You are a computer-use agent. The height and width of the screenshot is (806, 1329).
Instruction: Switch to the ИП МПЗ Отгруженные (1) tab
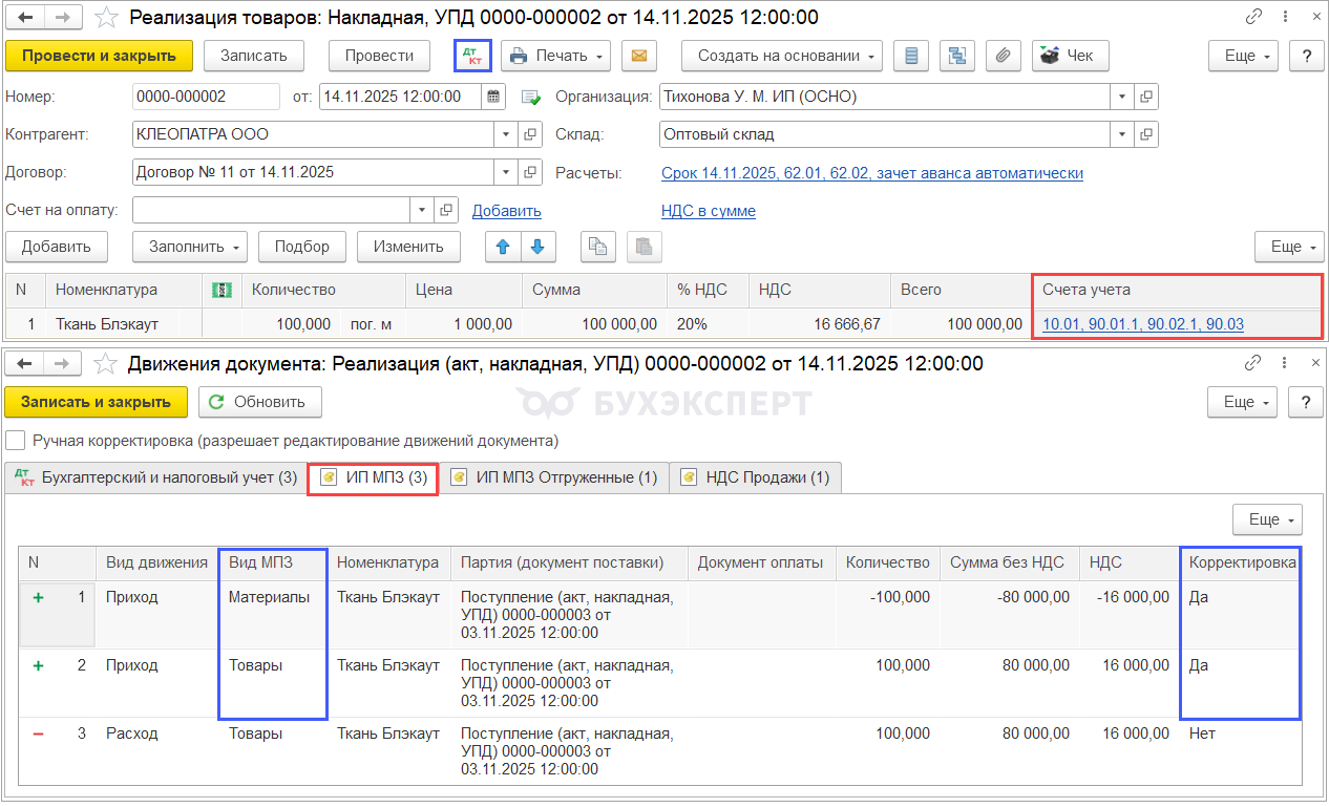click(554, 477)
